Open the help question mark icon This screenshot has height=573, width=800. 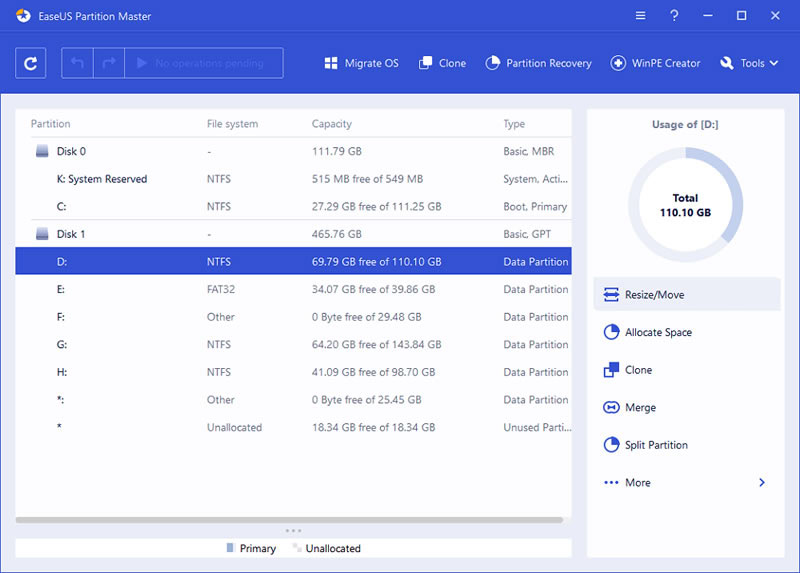coord(674,15)
